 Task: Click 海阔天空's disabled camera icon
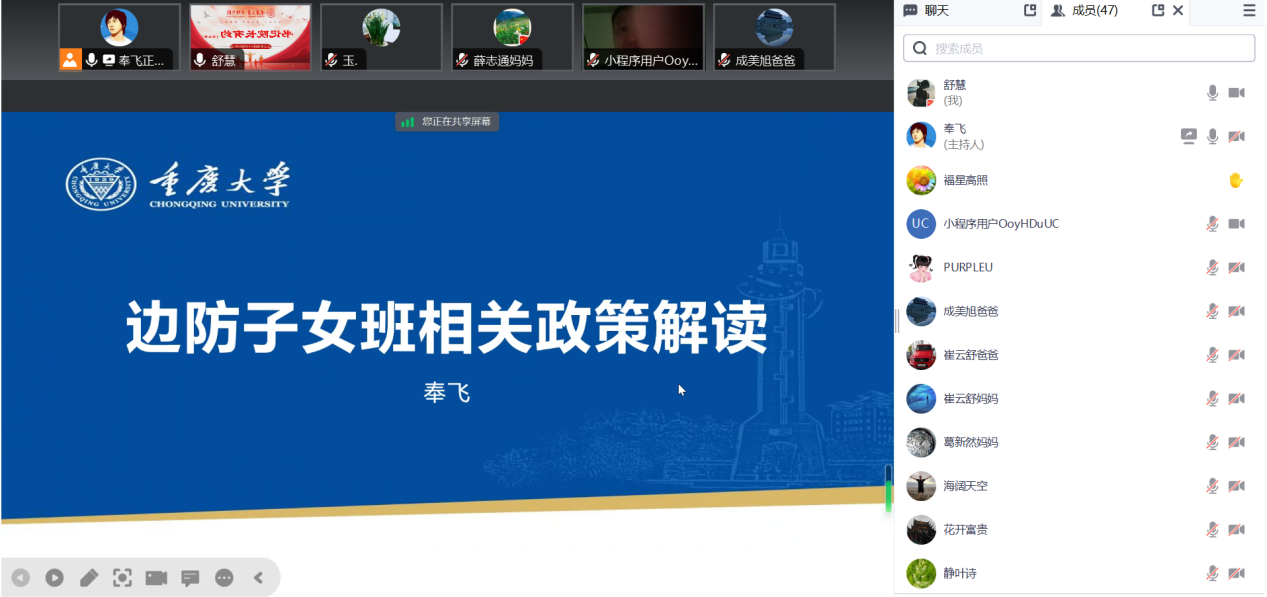pos(1236,486)
